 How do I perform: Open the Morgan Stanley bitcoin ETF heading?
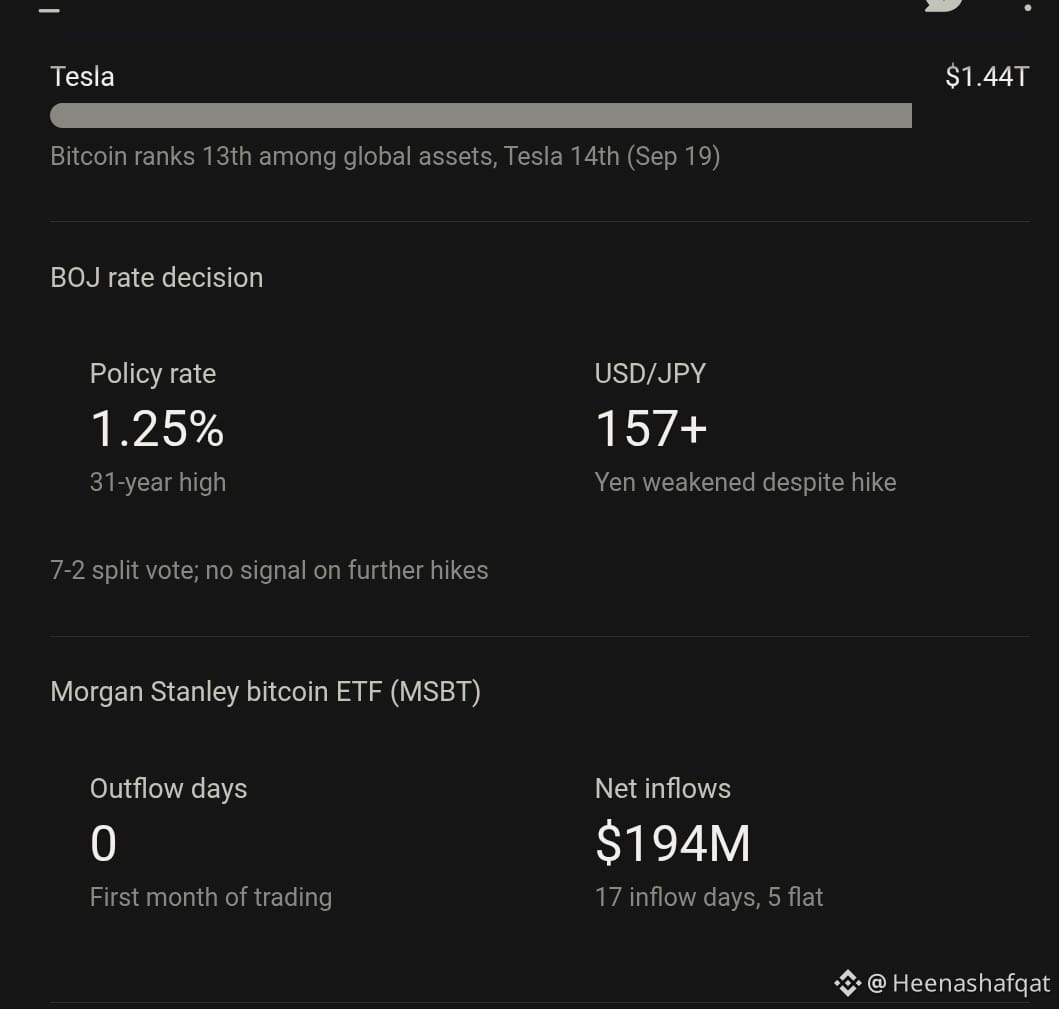point(265,692)
